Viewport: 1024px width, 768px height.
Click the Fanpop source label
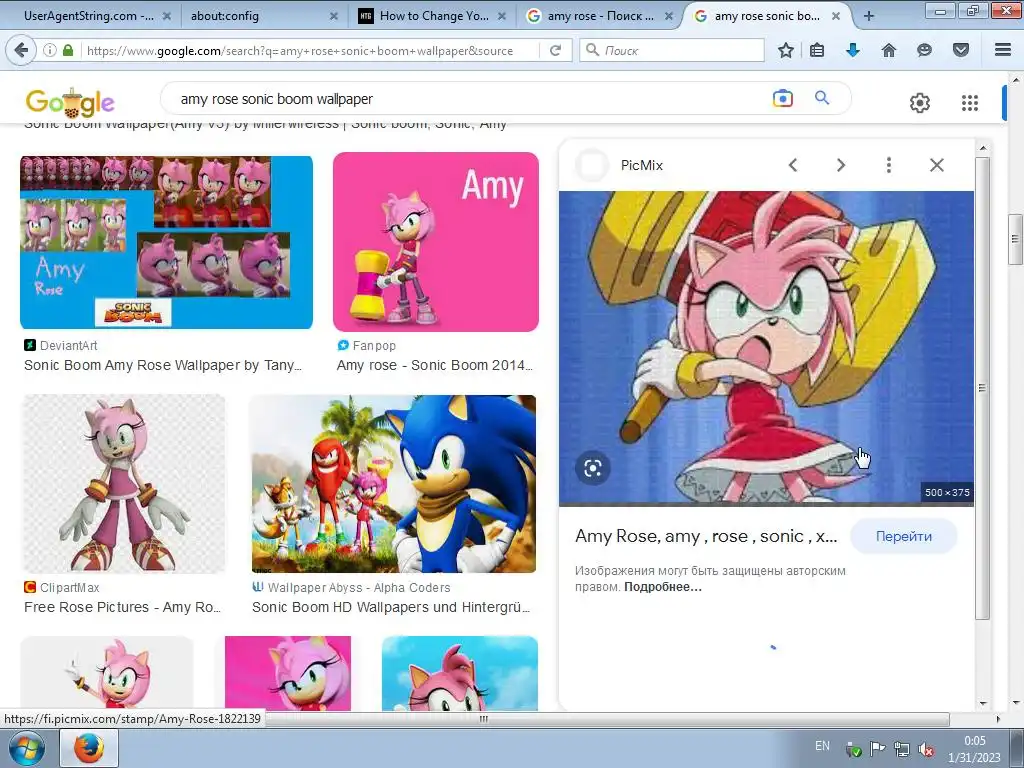point(374,345)
